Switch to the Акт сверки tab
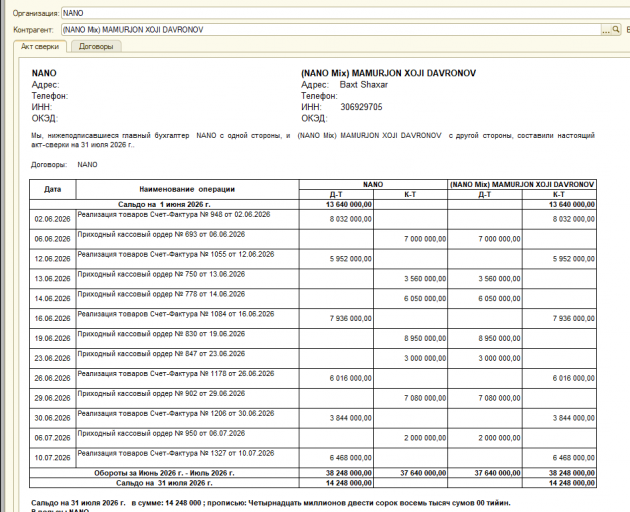Screen dimensions: 630x512 tap(40, 47)
